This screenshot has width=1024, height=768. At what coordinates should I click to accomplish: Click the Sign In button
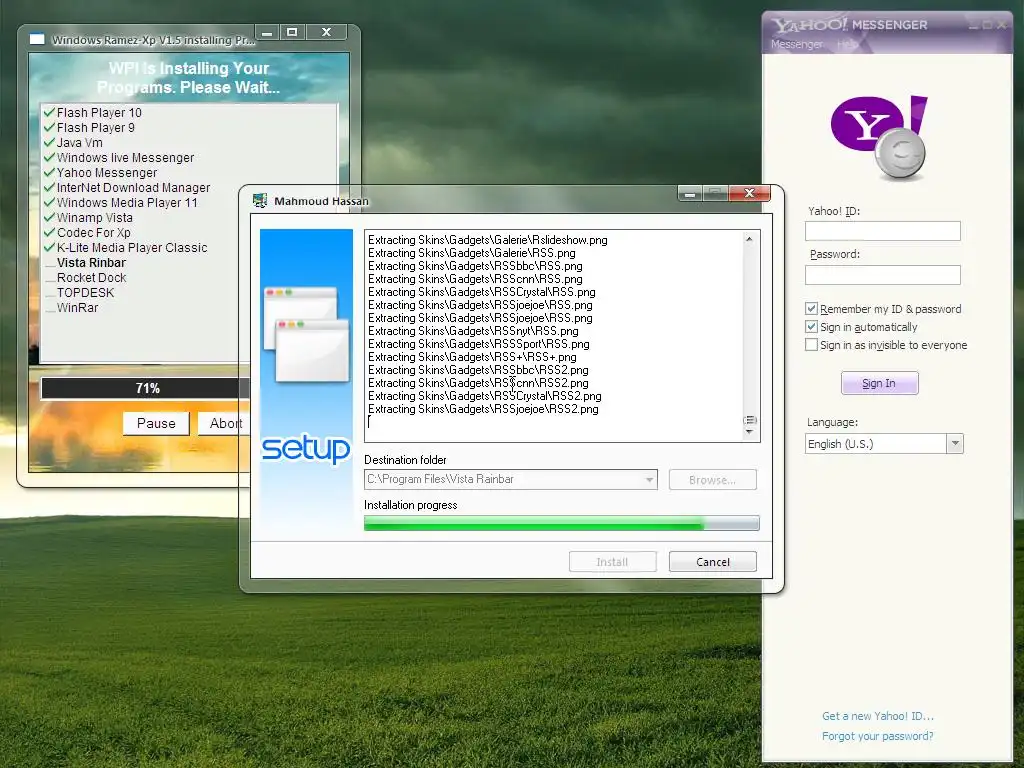[879, 383]
